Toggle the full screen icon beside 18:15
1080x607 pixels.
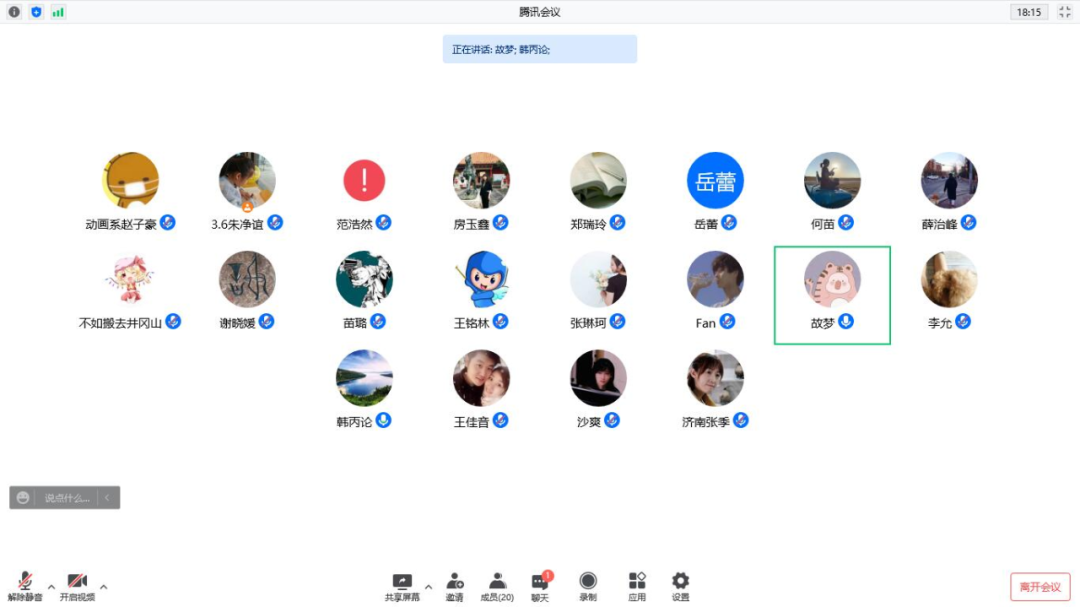point(1064,12)
